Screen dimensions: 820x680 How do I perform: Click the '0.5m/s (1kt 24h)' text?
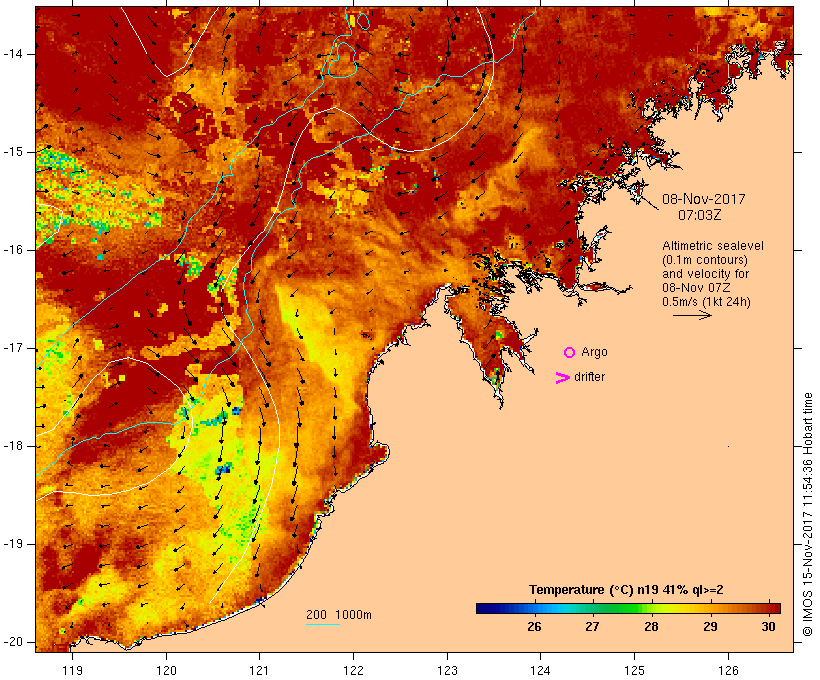pos(706,302)
